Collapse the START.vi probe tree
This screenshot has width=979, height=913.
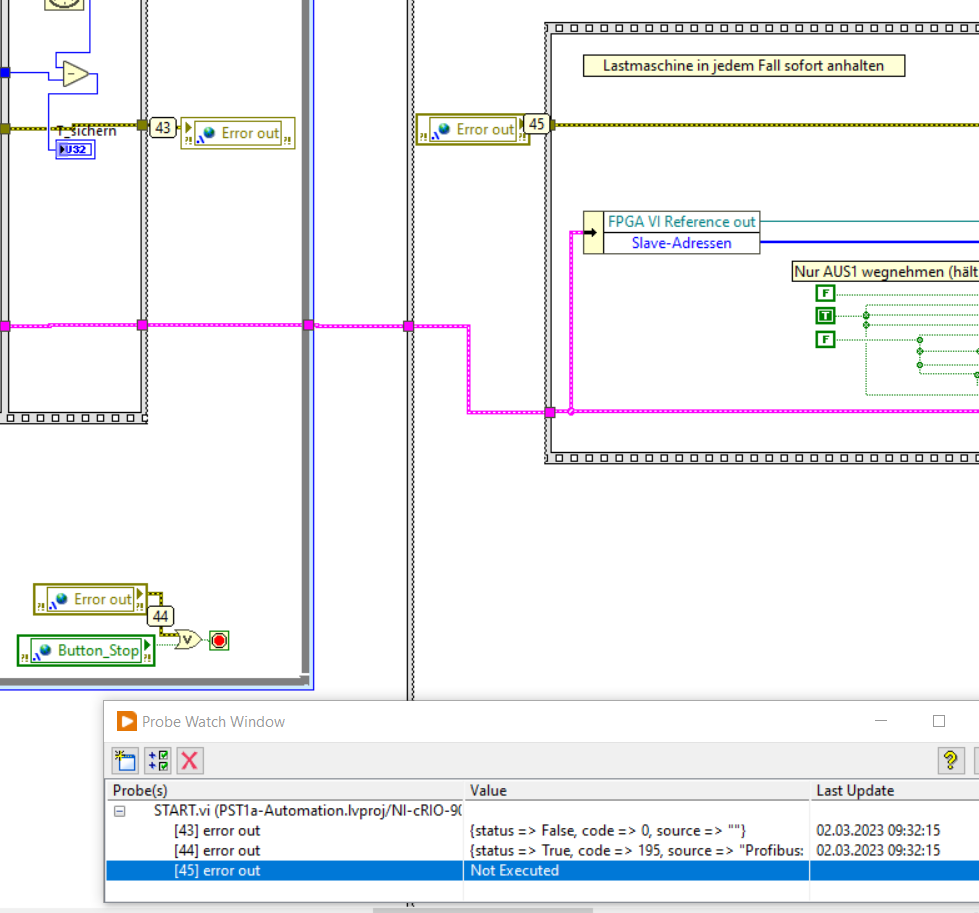tap(120, 811)
